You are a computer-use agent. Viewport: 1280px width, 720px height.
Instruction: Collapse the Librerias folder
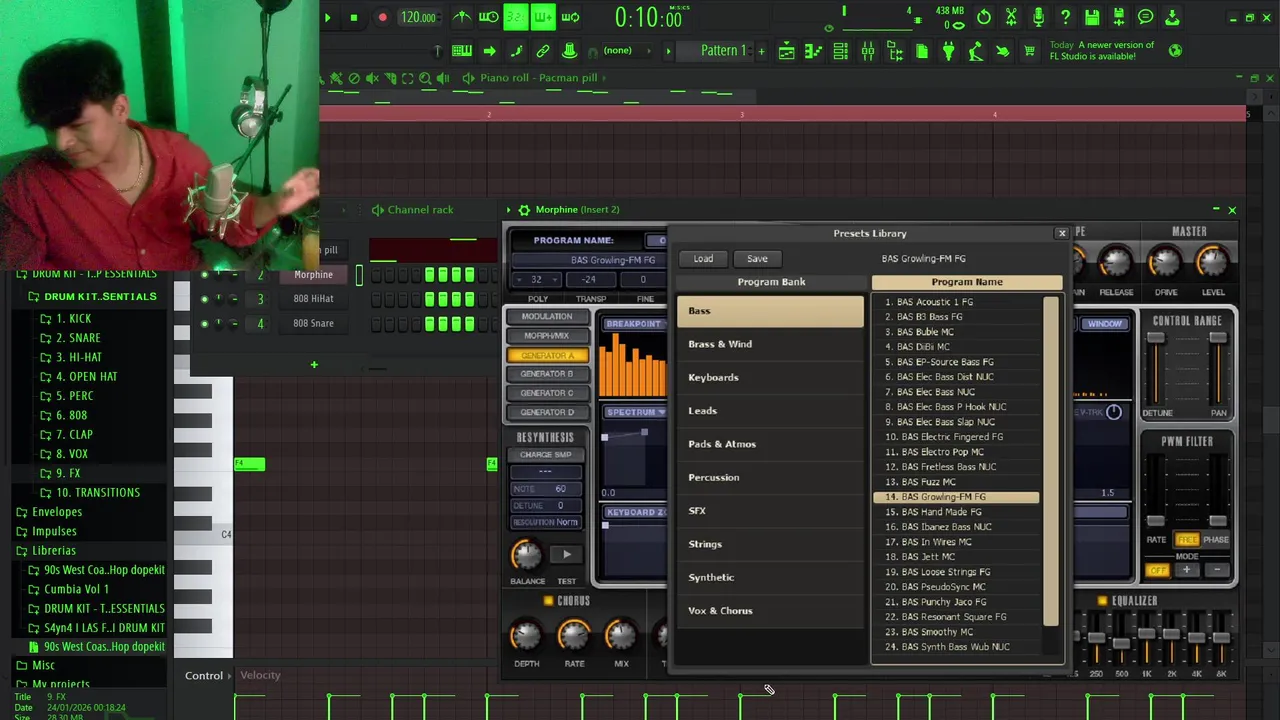tap(54, 550)
